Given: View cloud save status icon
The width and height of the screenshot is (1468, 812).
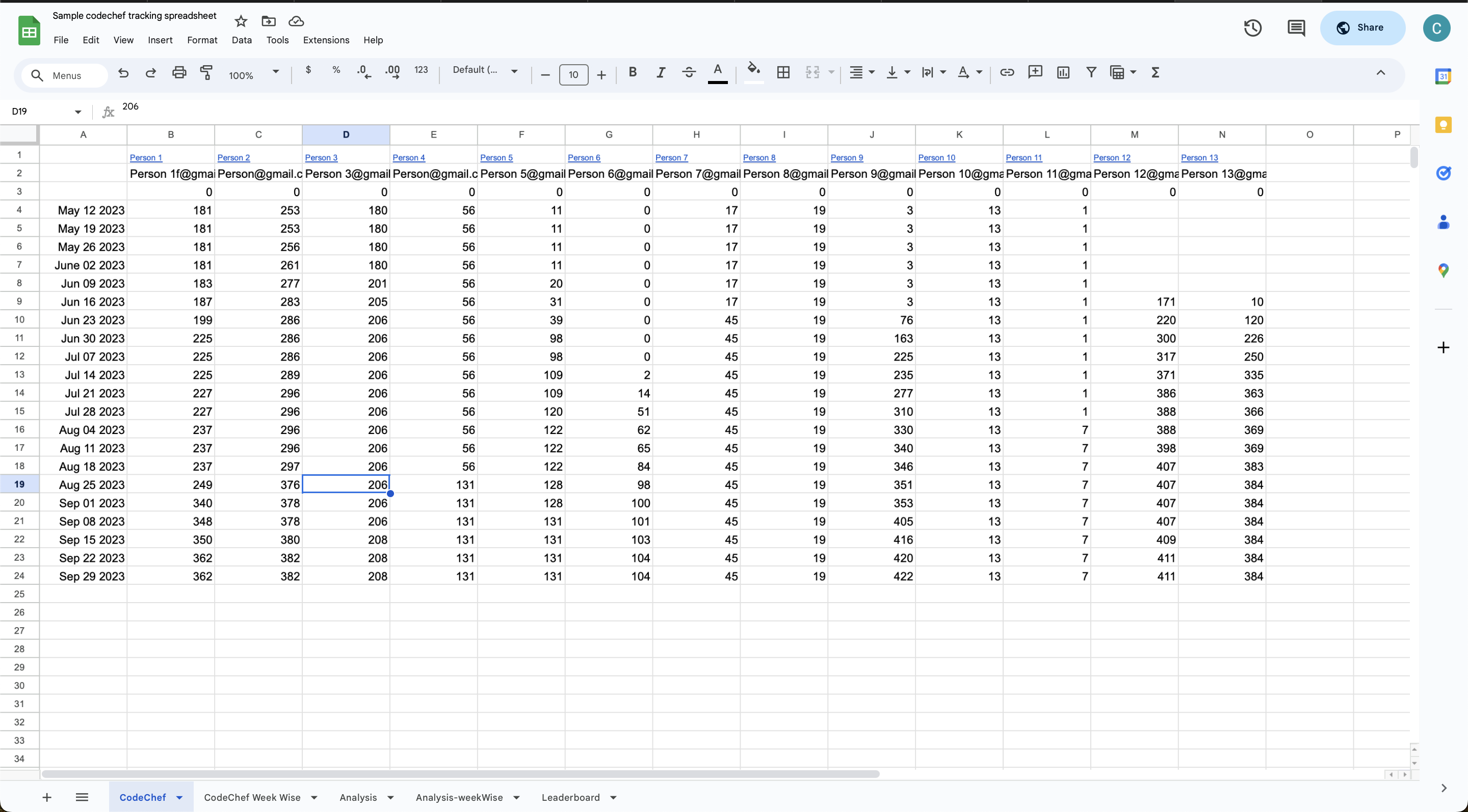Looking at the screenshot, I should pyautogui.click(x=296, y=21).
